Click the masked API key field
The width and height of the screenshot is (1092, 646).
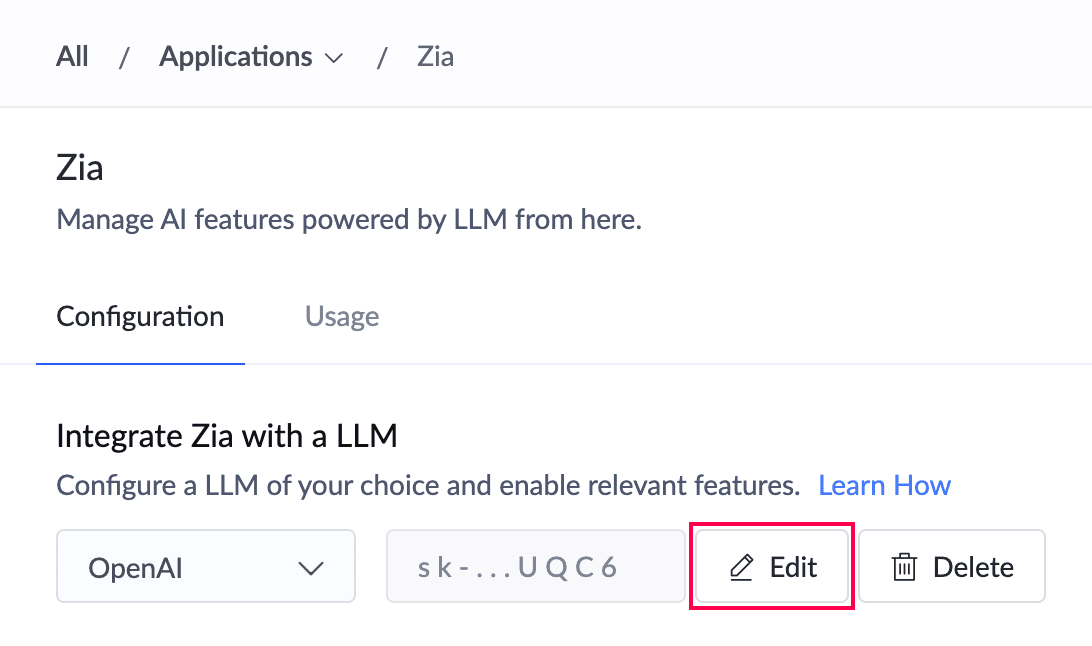point(536,567)
